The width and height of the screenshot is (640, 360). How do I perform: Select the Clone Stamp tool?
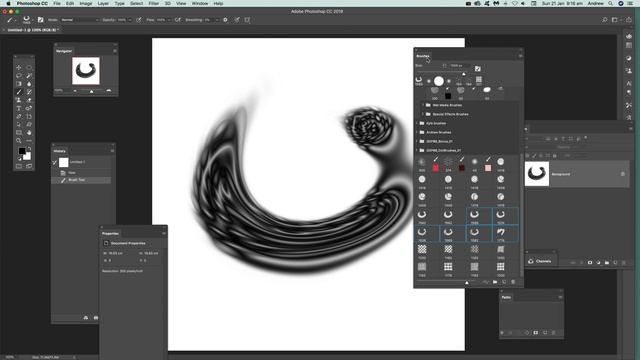click(19, 100)
